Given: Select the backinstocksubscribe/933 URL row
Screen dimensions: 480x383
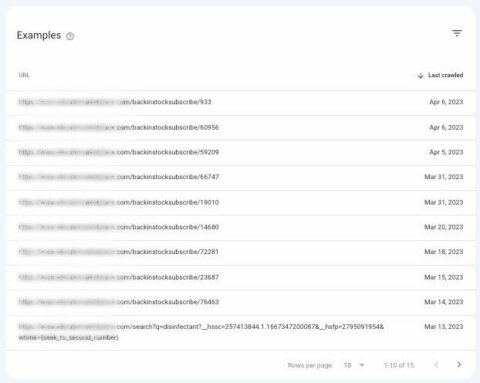Looking at the screenshot, I should pos(241,102).
